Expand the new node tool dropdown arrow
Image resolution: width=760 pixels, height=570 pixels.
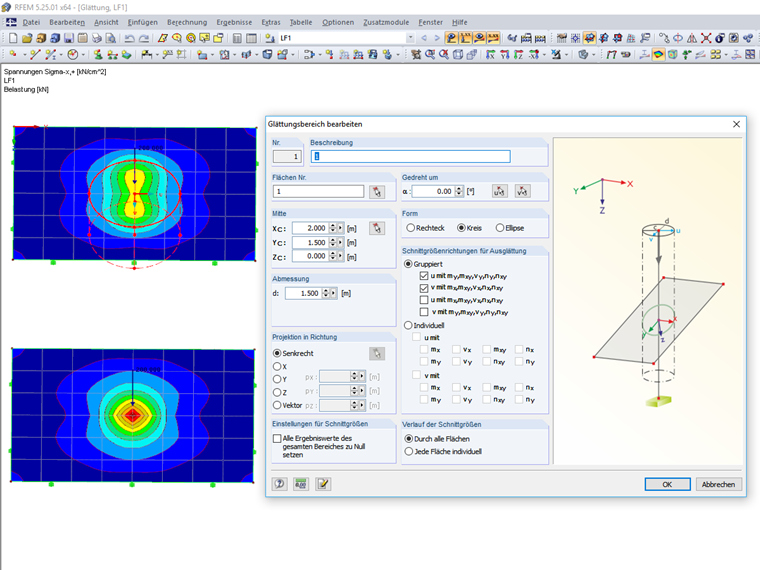click(x=25, y=55)
